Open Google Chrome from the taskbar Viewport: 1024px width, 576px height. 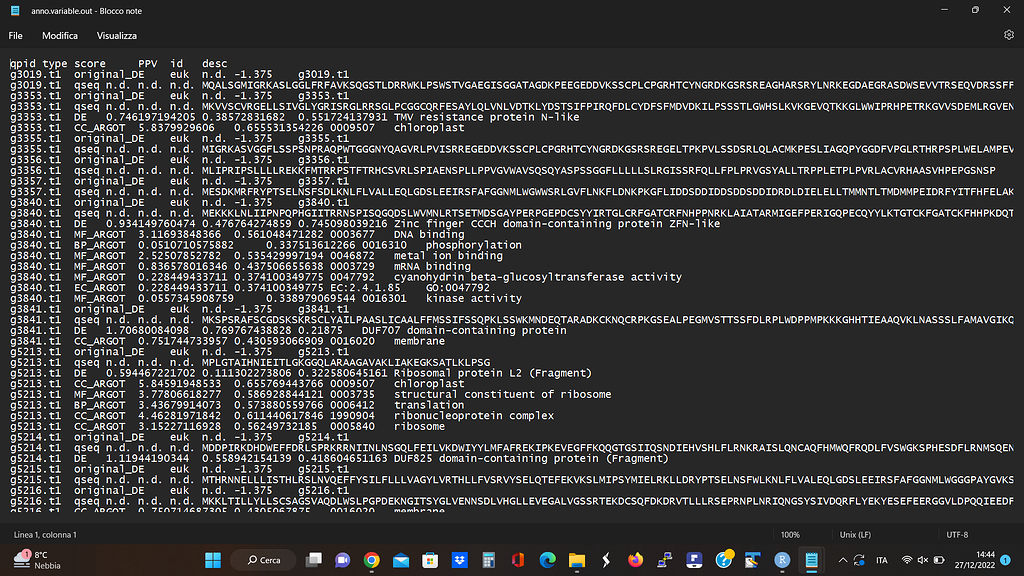tap(372, 560)
